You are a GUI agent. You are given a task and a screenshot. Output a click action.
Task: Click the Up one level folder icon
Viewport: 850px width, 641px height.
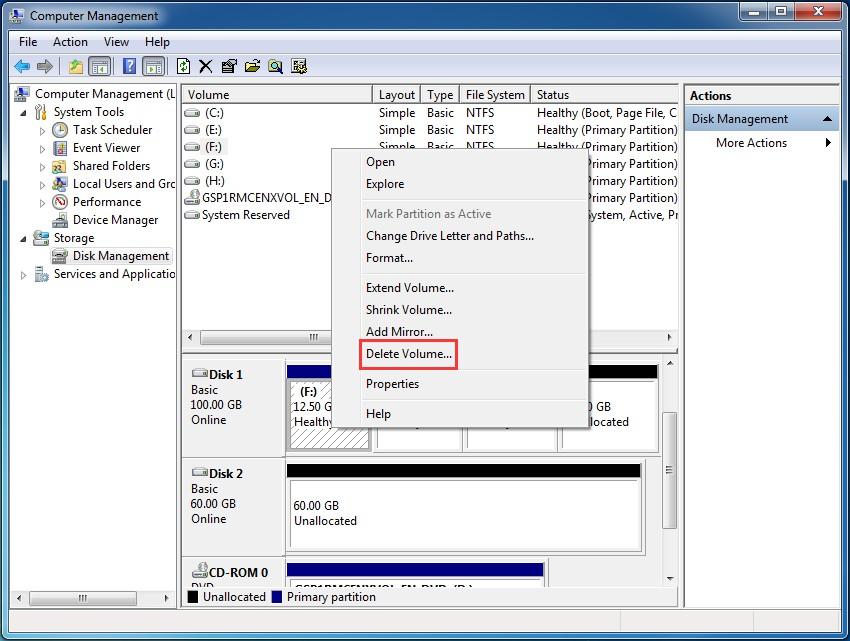(x=75, y=67)
